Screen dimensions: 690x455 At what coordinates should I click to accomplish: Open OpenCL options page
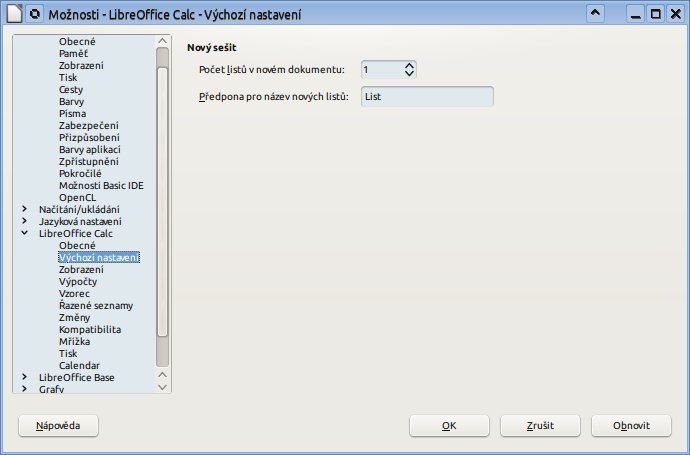(77, 197)
